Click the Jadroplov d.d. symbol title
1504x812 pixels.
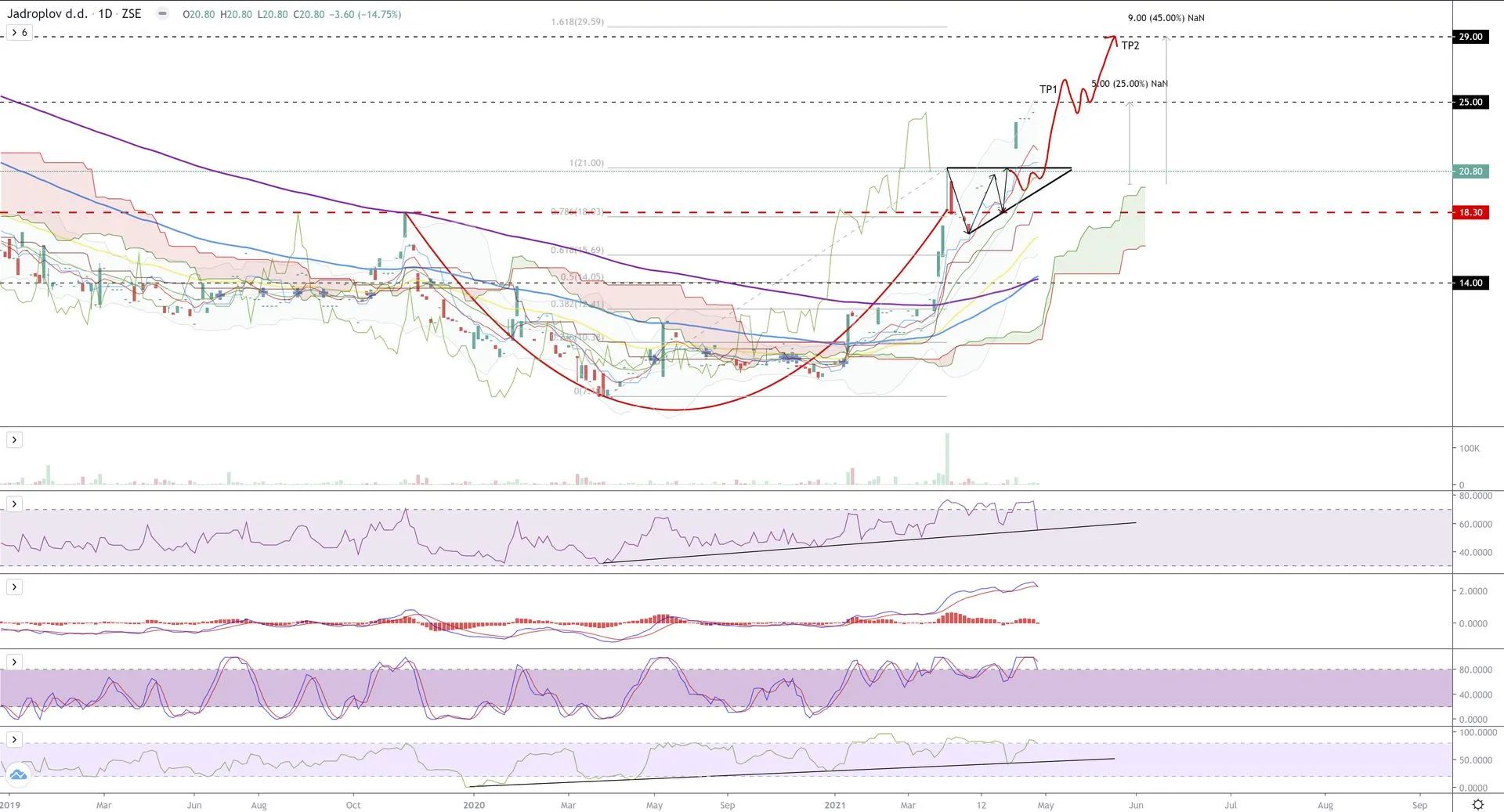click(x=47, y=14)
